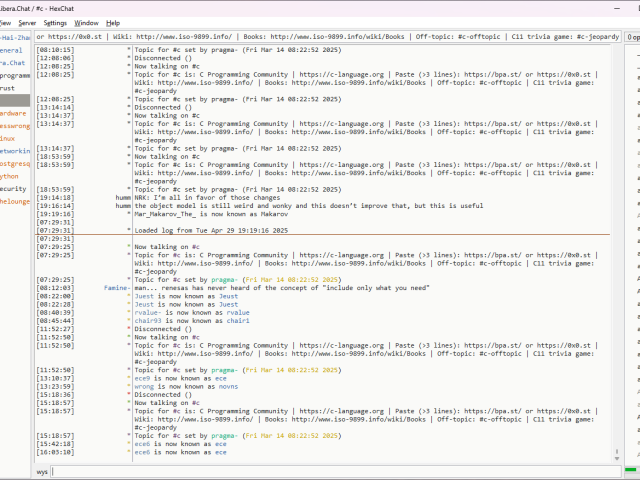The height and width of the screenshot is (480, 640).
Task: Switch to the lesswrong channel
Action: [x=15, y=126]
